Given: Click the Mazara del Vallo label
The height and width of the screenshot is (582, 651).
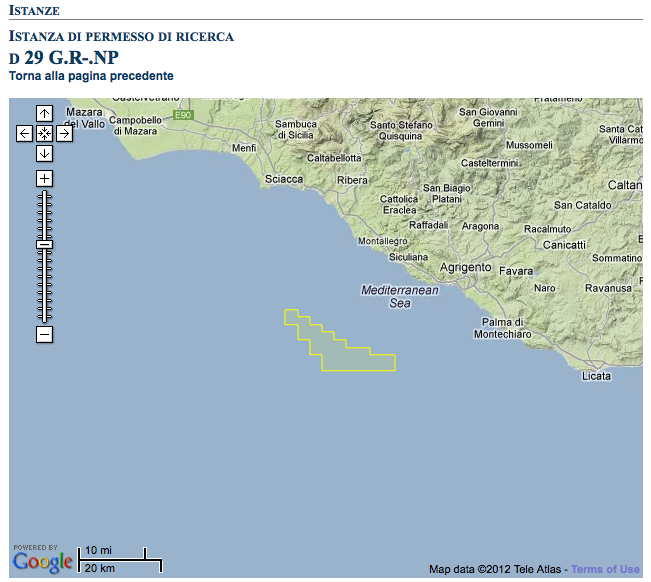Looking at the screenshot, I should click(84, 117).
